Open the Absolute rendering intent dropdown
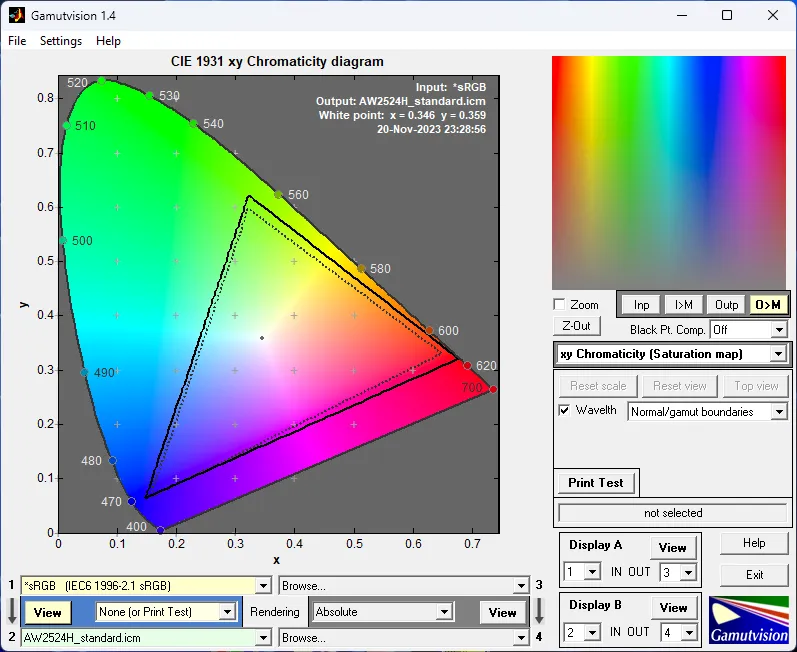The image size is (797, 652). click(x=444, y=612)
